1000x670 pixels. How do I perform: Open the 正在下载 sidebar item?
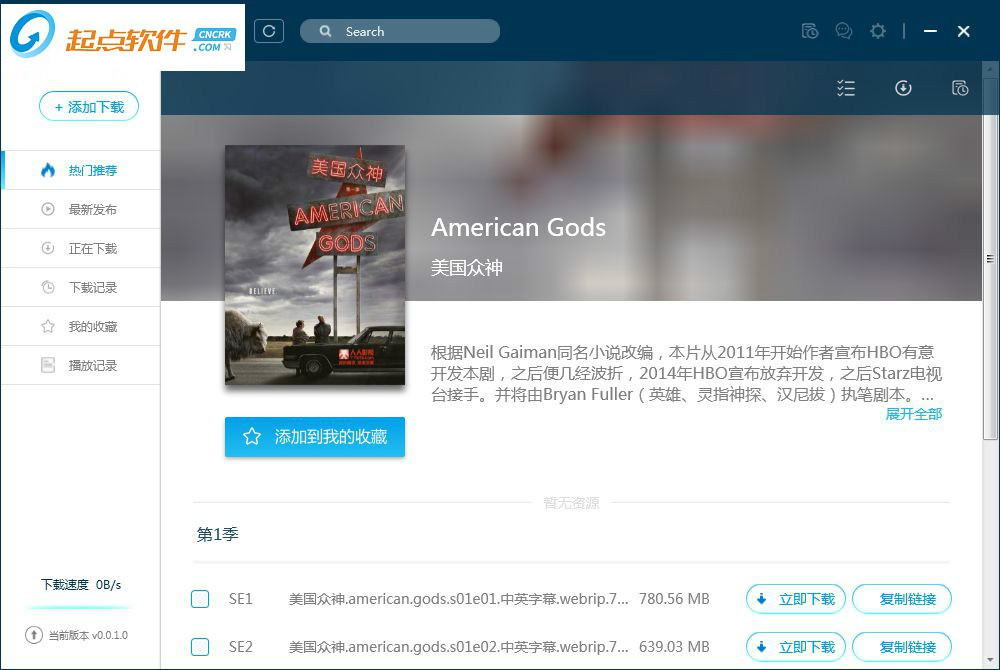point(80,248)
